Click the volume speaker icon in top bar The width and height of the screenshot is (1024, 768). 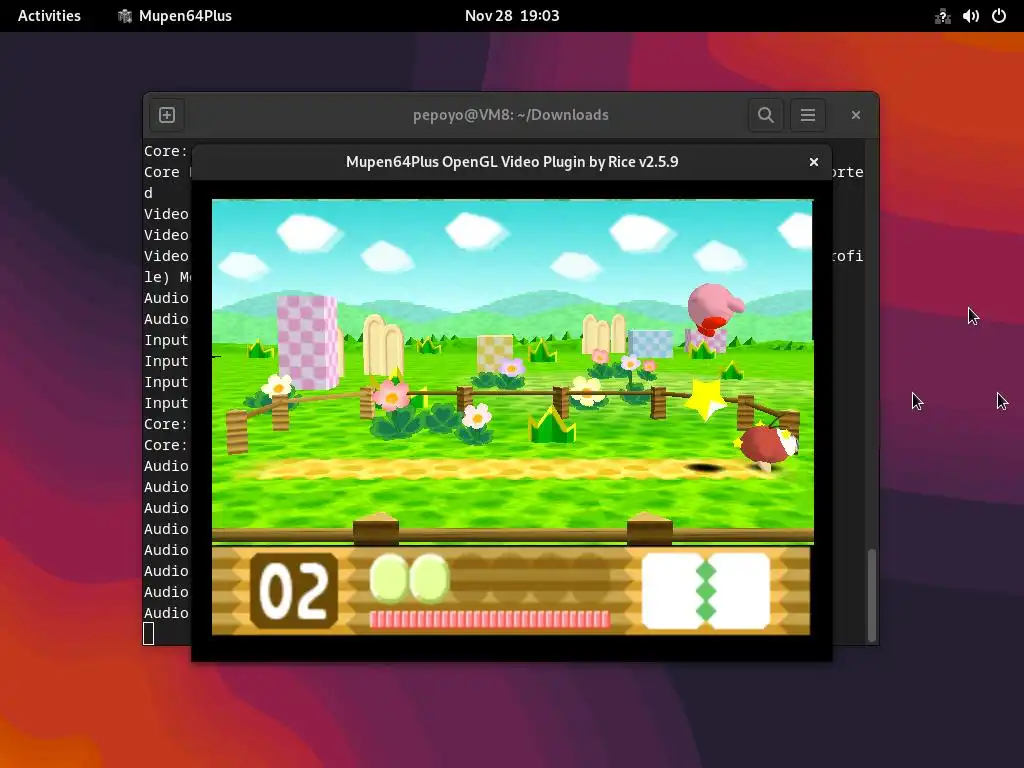pyautogui.click(x=970, y=16)
